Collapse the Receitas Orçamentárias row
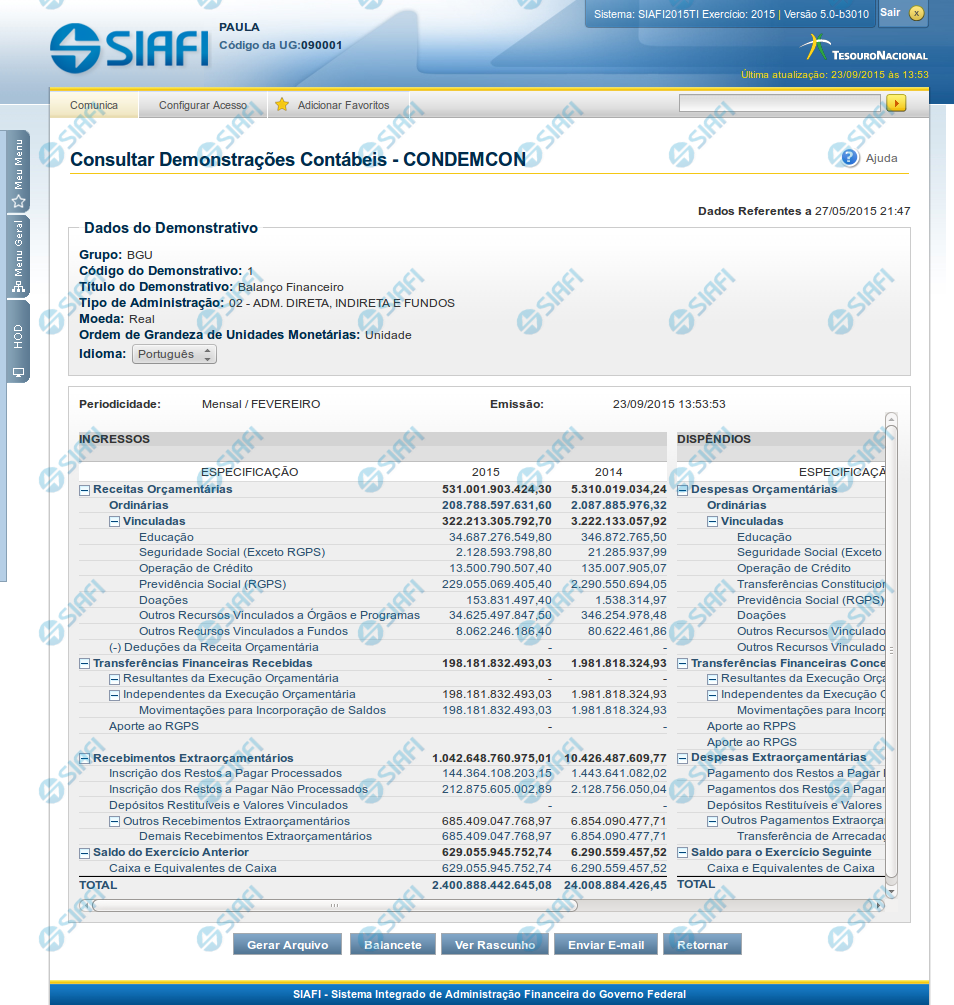Screen dimensions: 954x1005 [x=85, y=490]
